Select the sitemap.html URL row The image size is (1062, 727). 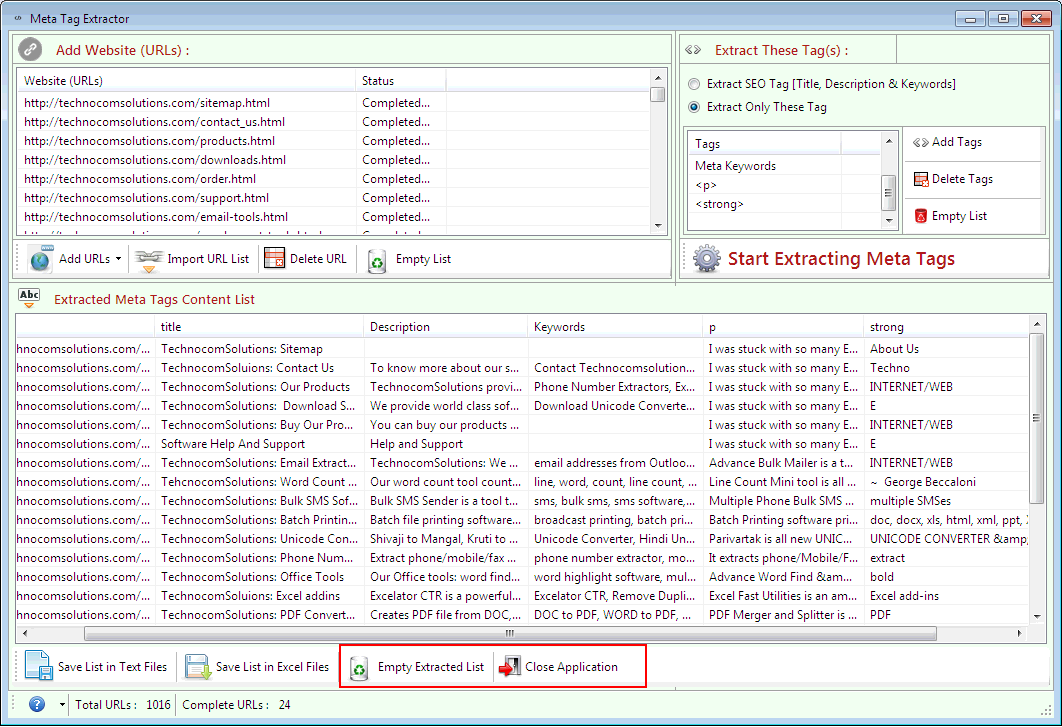coord(333,103)
